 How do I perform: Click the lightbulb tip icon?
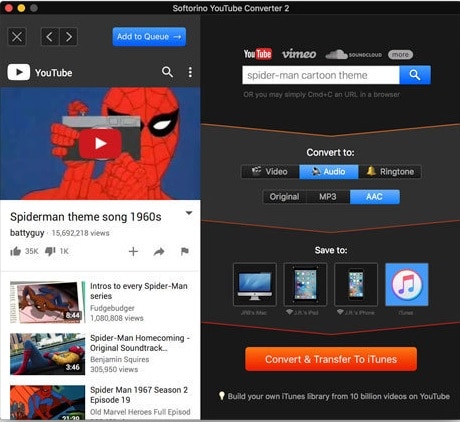pyautogui.click(x=222, y=396)
